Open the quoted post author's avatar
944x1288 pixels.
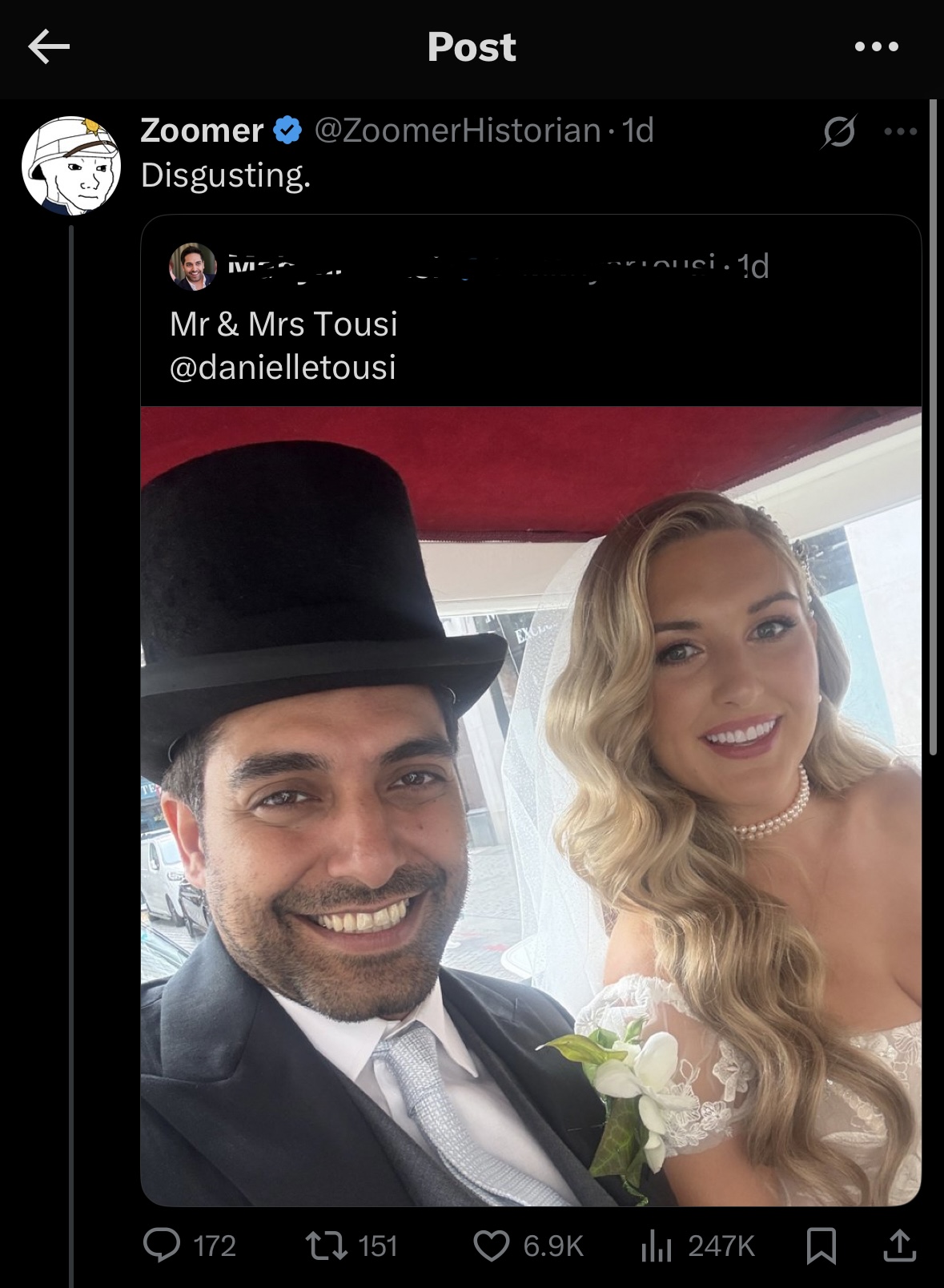pyautogui.click(x=193, y=266)
